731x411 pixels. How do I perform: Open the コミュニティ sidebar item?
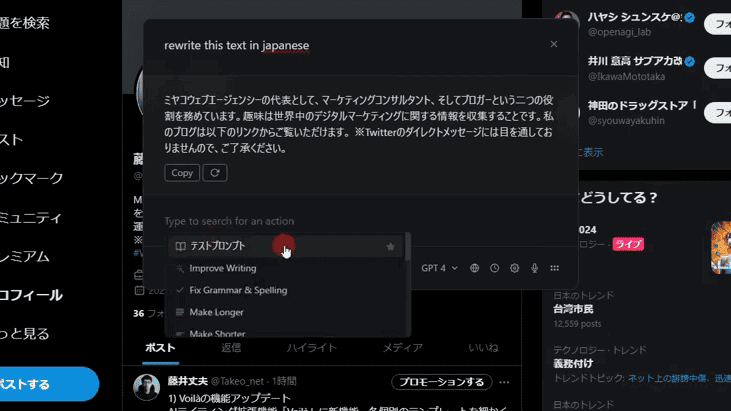[x=31, y=218]
